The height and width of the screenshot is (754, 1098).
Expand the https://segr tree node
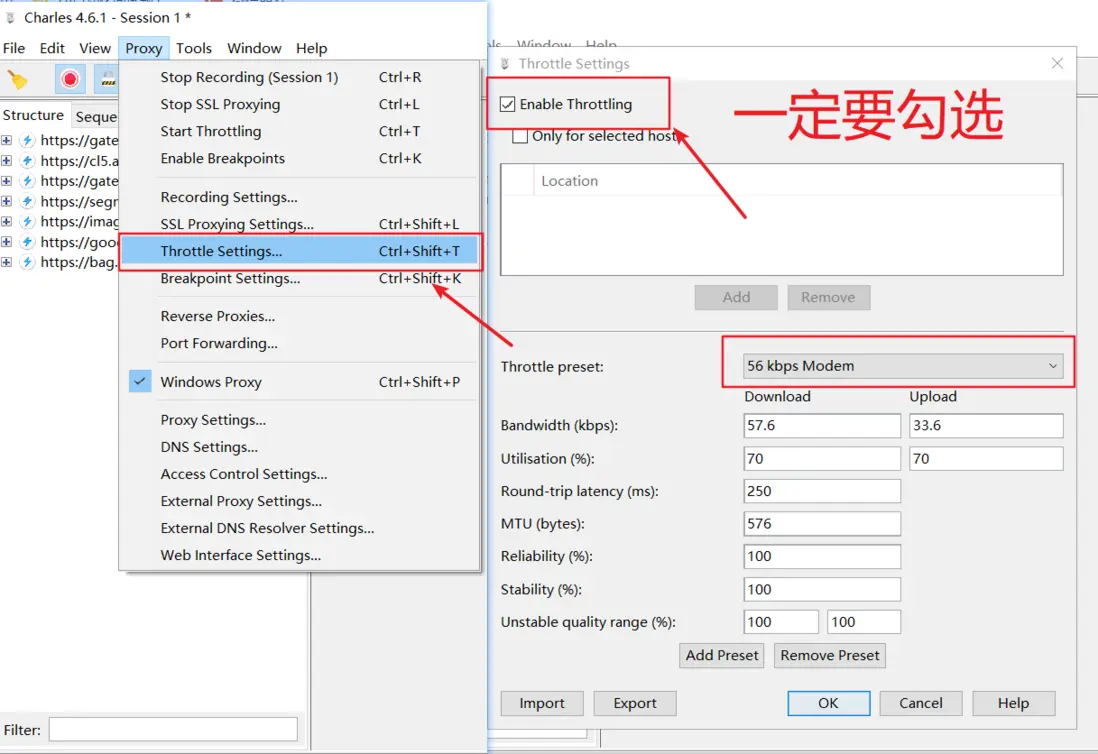6,202
